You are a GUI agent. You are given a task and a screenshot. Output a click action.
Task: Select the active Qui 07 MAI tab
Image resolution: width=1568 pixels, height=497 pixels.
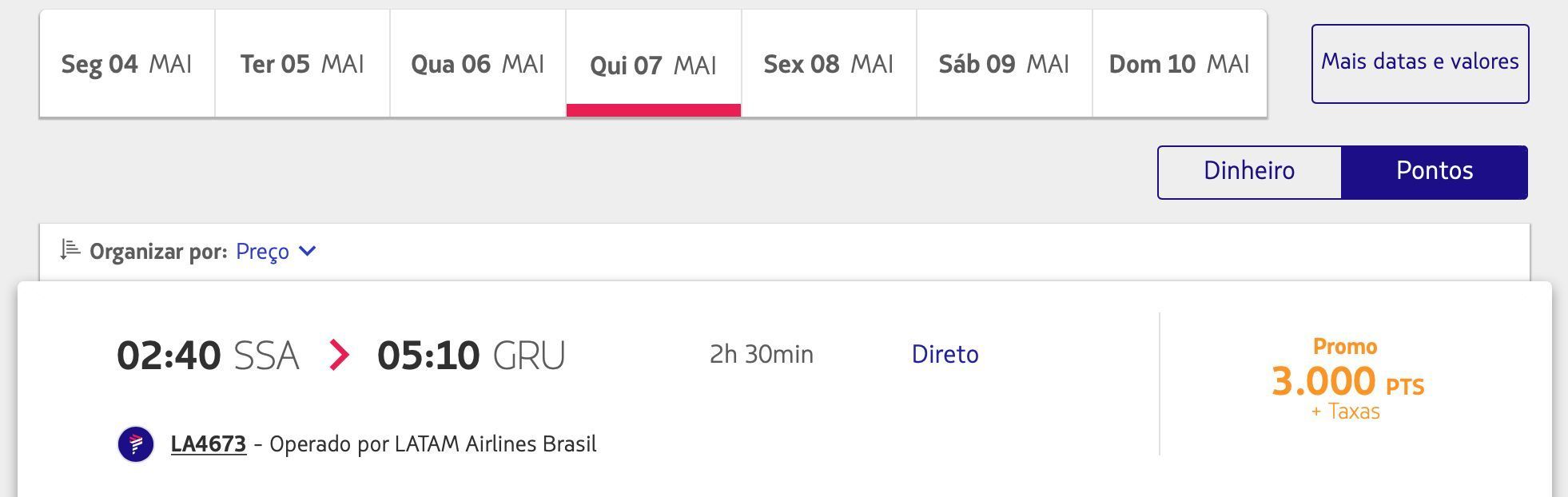tap(654, 64)
